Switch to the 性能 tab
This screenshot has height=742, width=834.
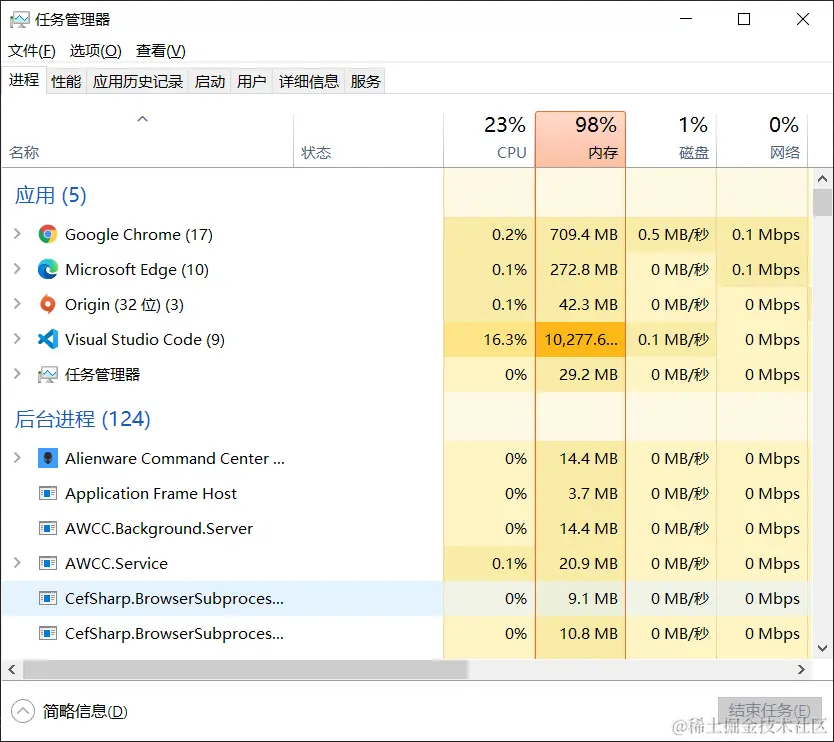[x=66, y=81]
